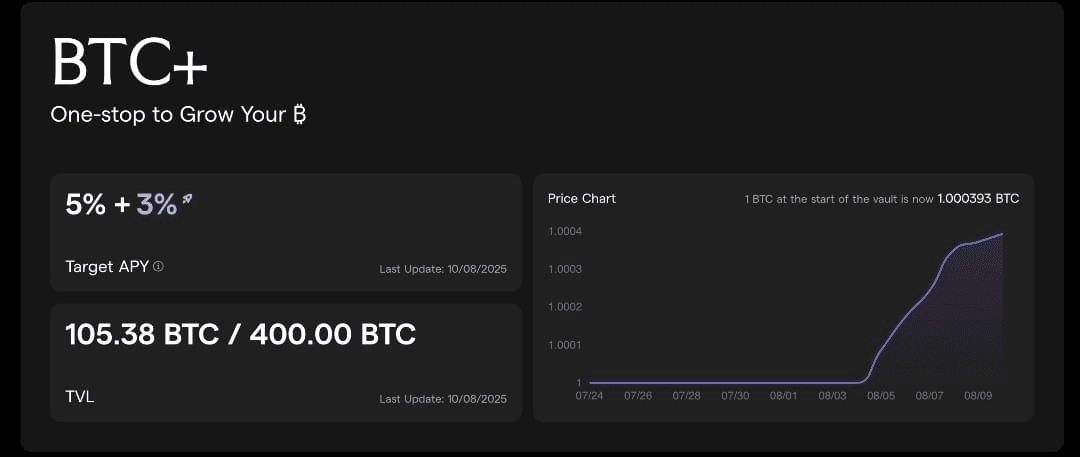The height and width of the screenshot is (457, 1080).
Task: Click the end point of the price line
Action: pyautogui.click(x=1002, y=234)
